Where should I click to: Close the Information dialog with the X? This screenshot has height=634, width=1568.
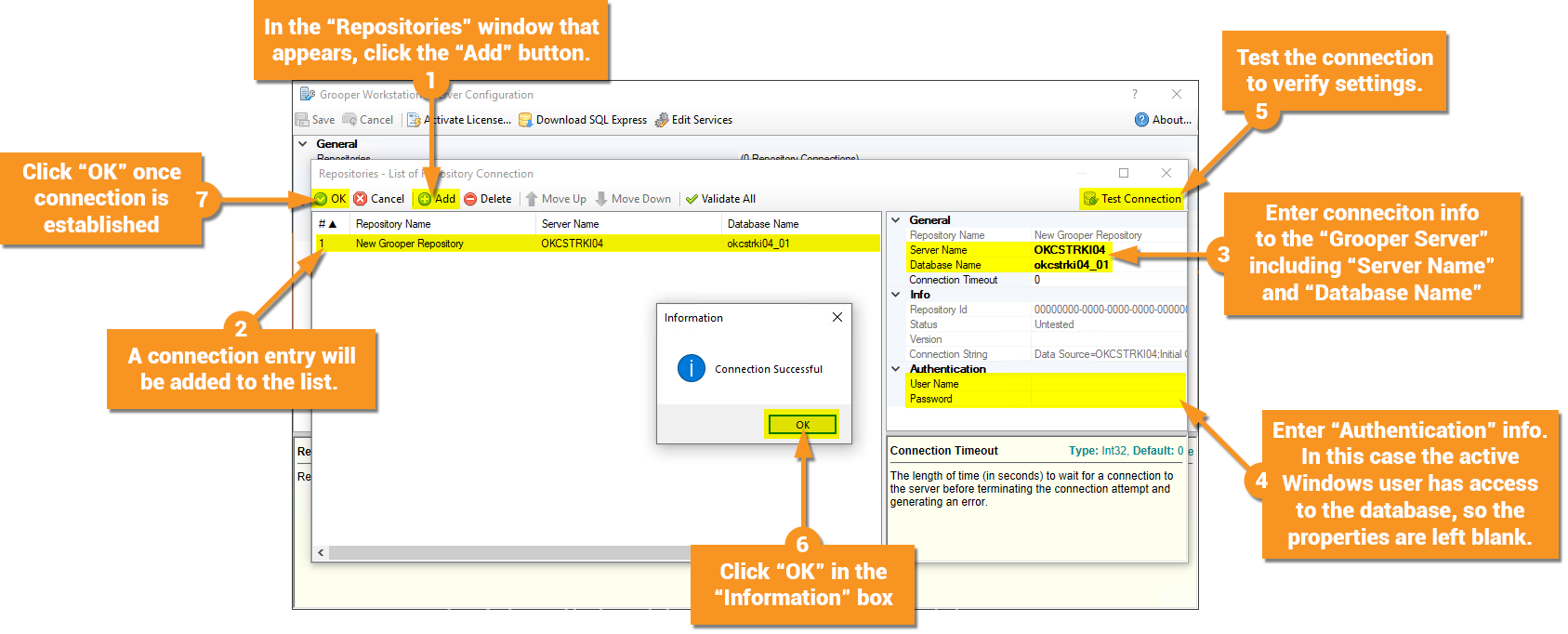[x=837, y=317]
